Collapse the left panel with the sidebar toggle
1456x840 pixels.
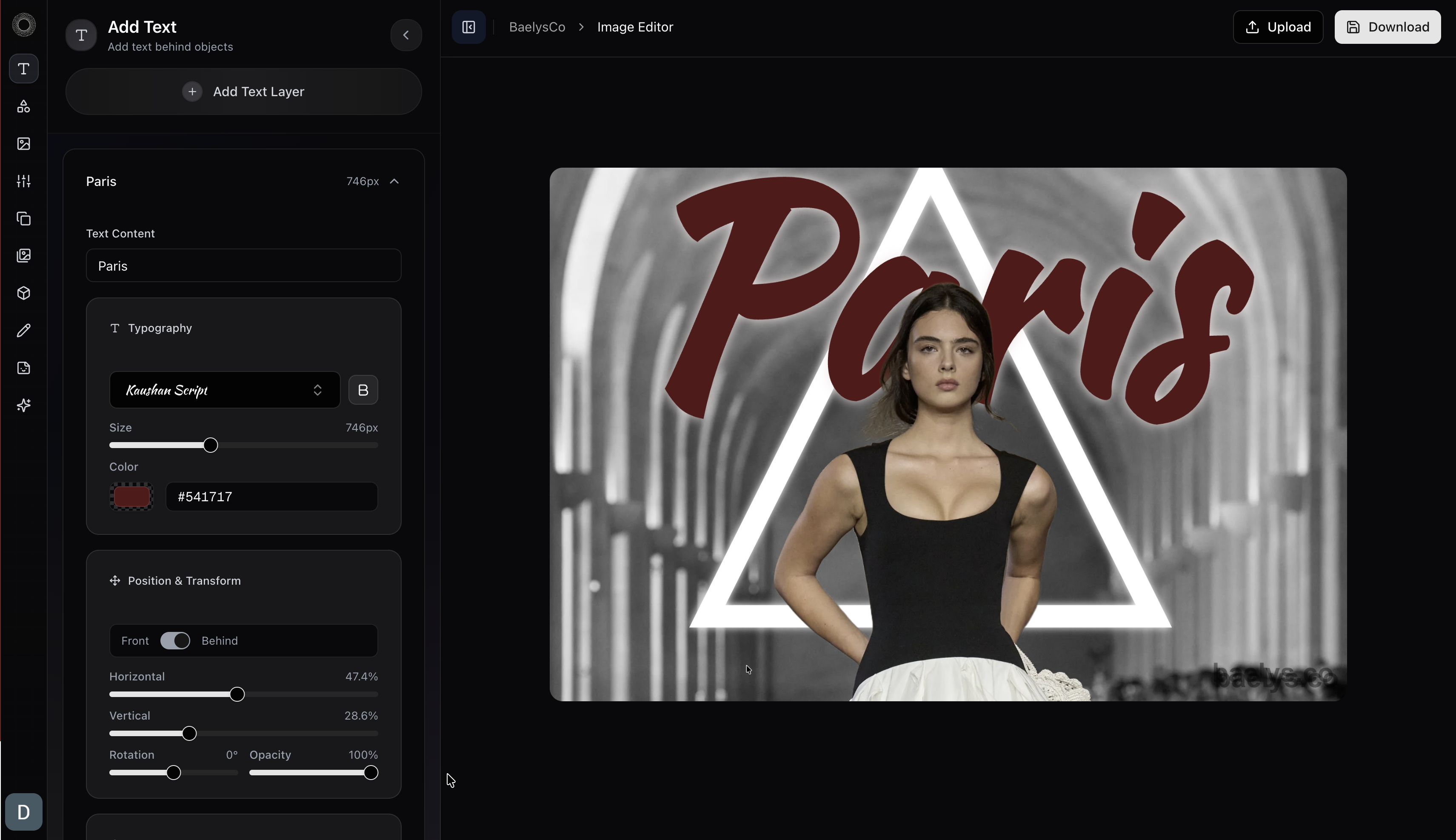point(467,26)
